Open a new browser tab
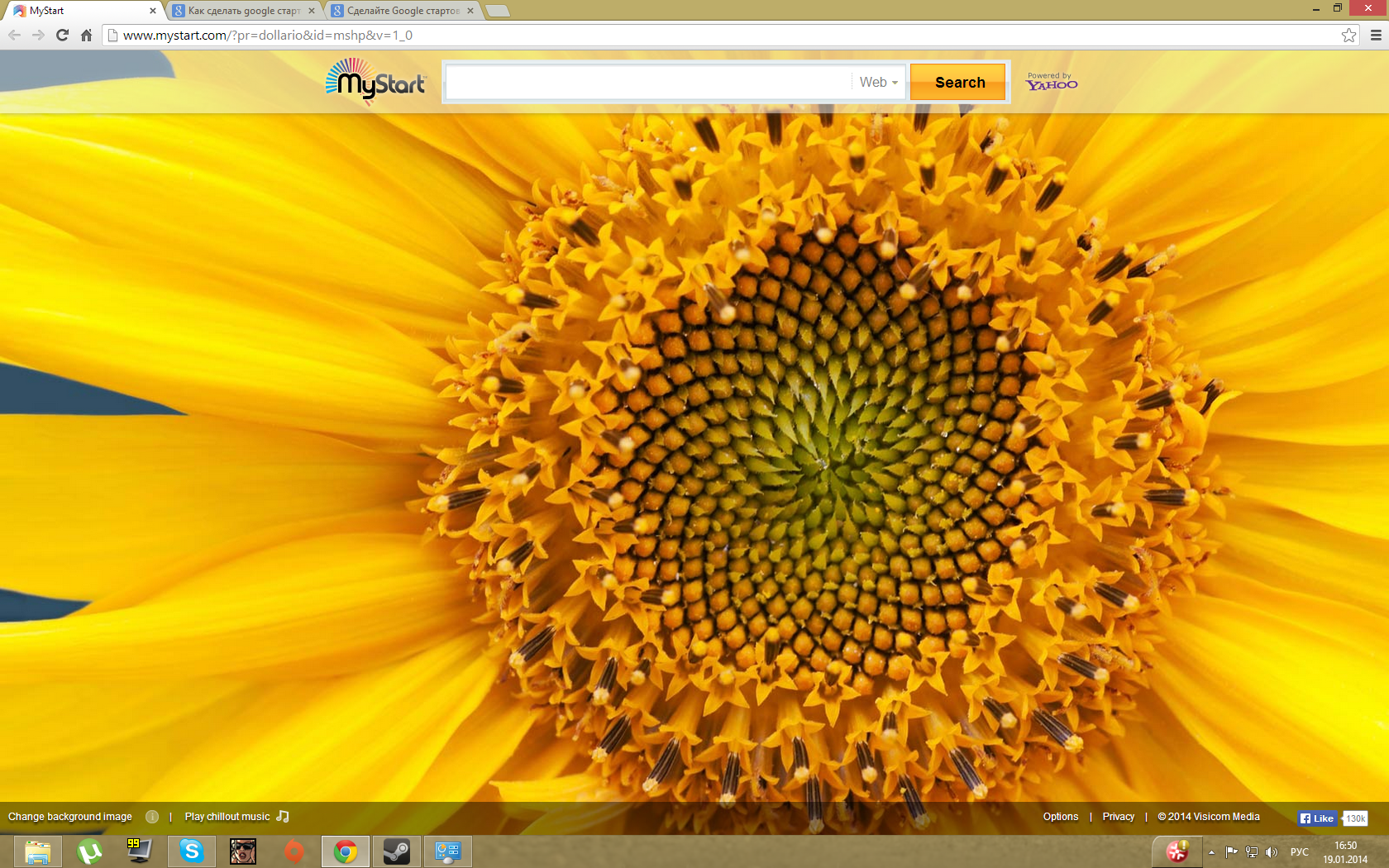1389x868 pixels. point(498,11)
